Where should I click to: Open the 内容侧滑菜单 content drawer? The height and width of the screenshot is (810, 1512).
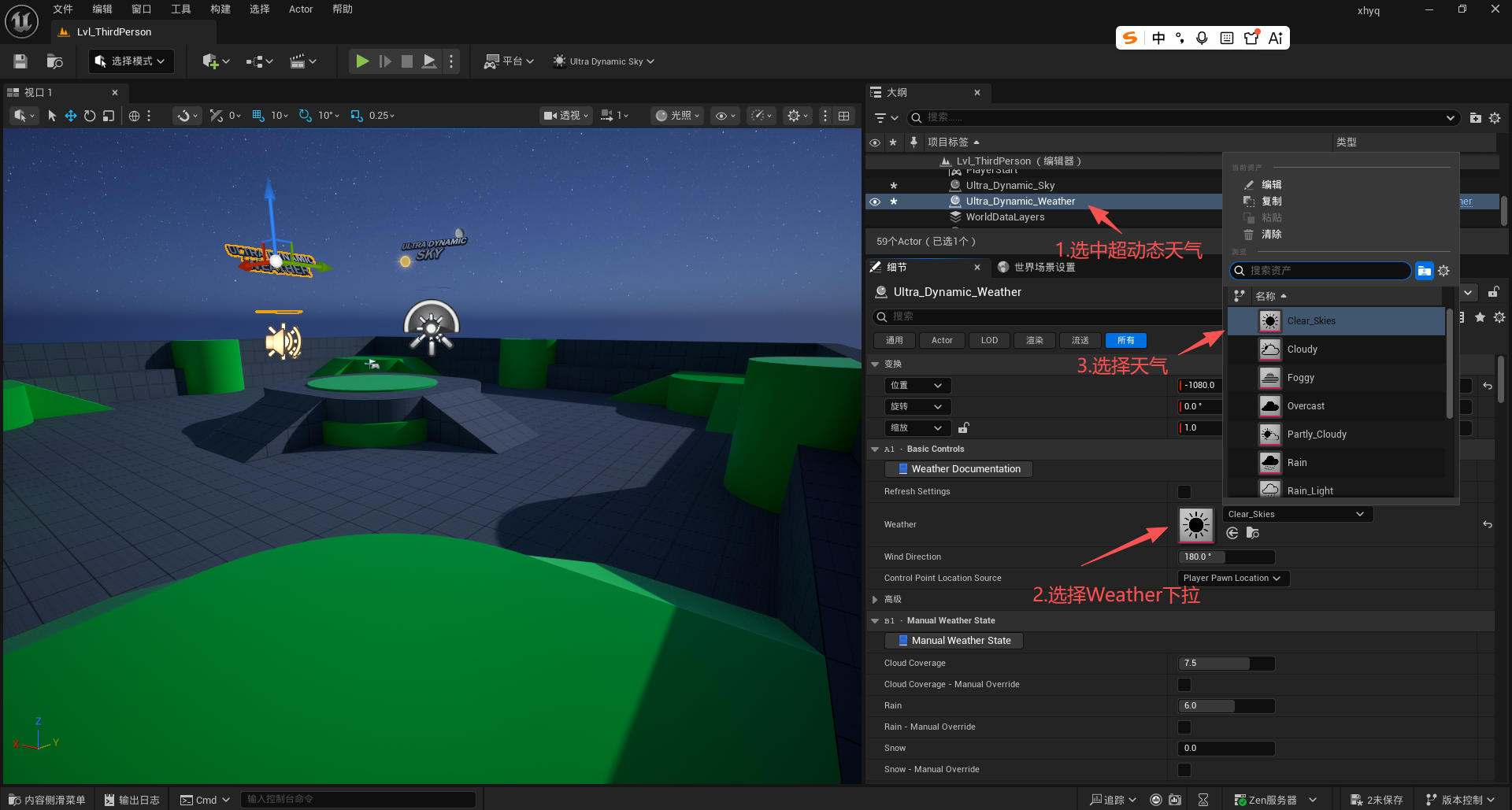46,800
